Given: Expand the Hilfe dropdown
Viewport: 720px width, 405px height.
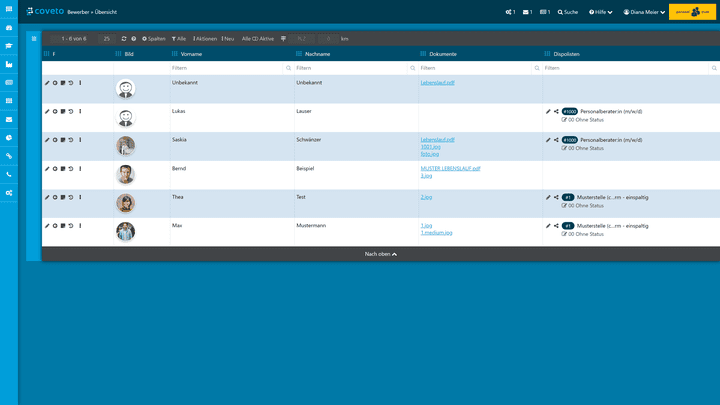Looking at the screenshot, I should [x=600, y=12].
